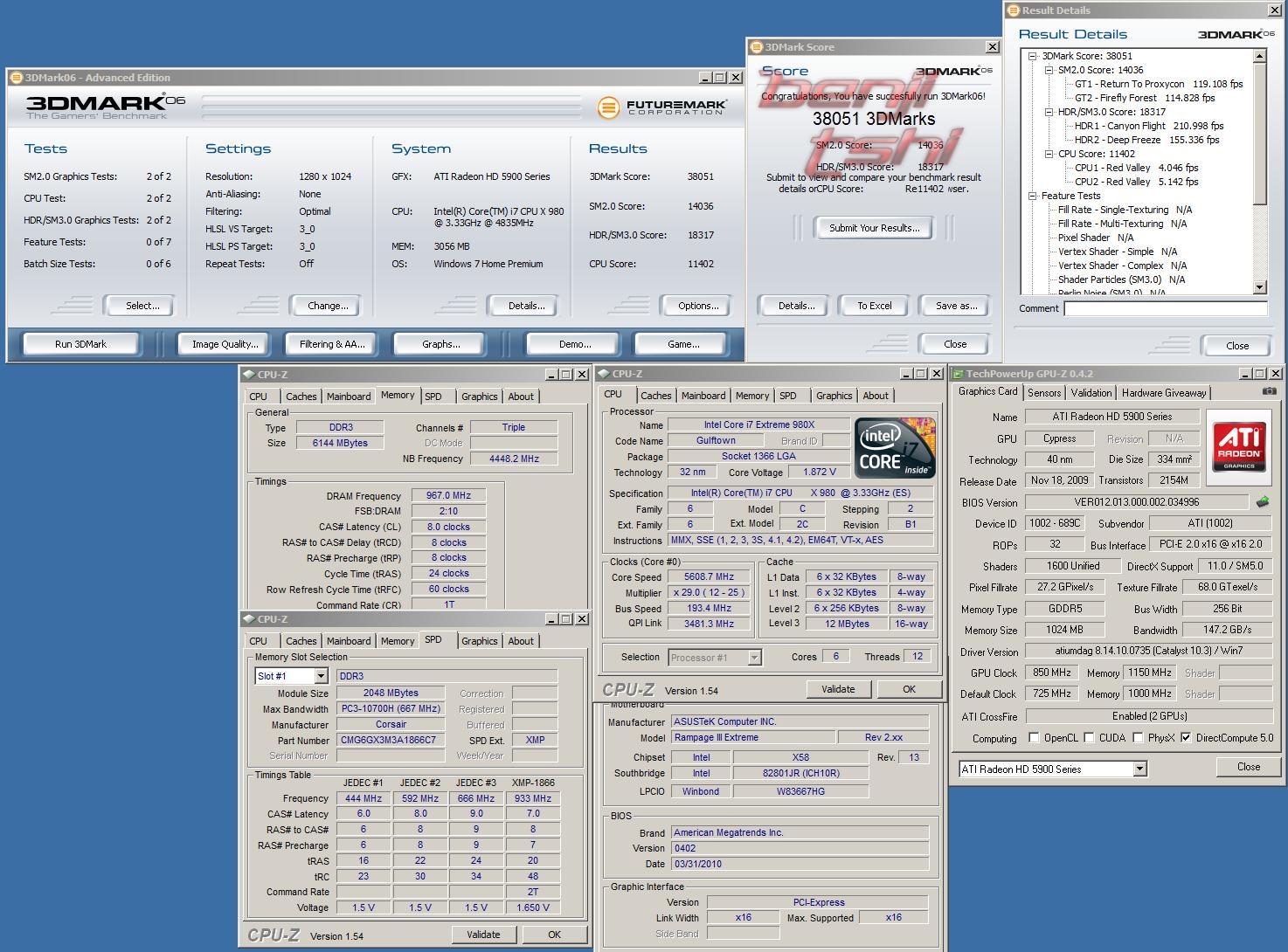
Task: Click the Filtering & AA button
Action: [x=332, y=344]
